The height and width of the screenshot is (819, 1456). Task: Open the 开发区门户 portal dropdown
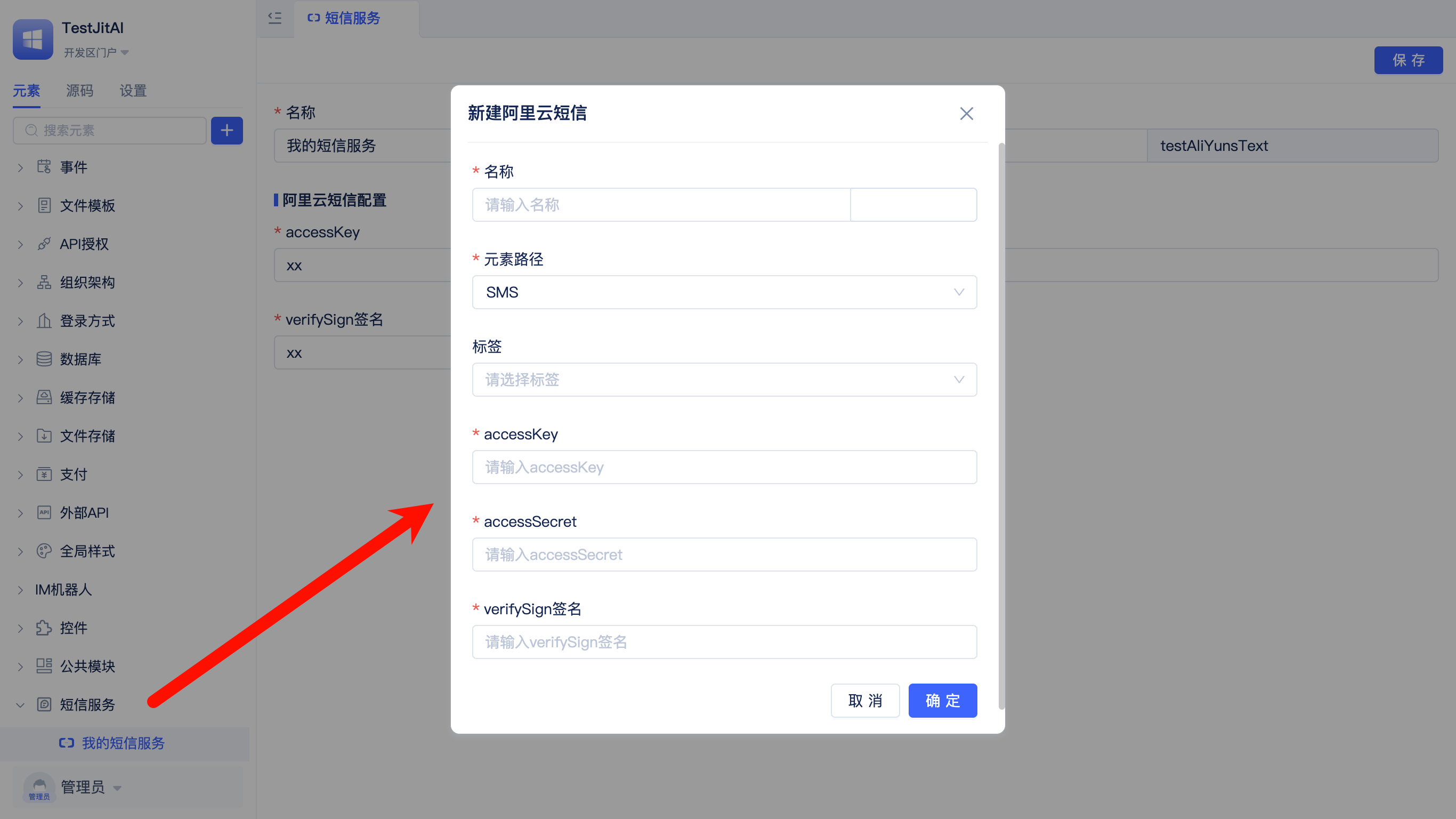(96, 53)
